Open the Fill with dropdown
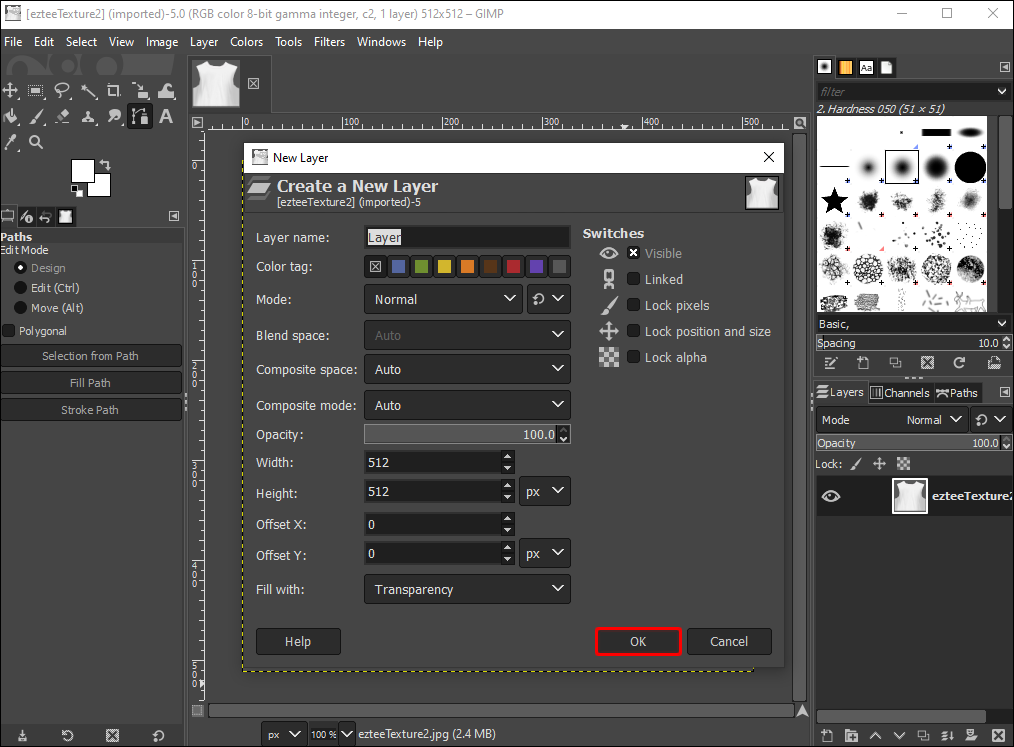Screen dimensions: 1014x747 467,589
